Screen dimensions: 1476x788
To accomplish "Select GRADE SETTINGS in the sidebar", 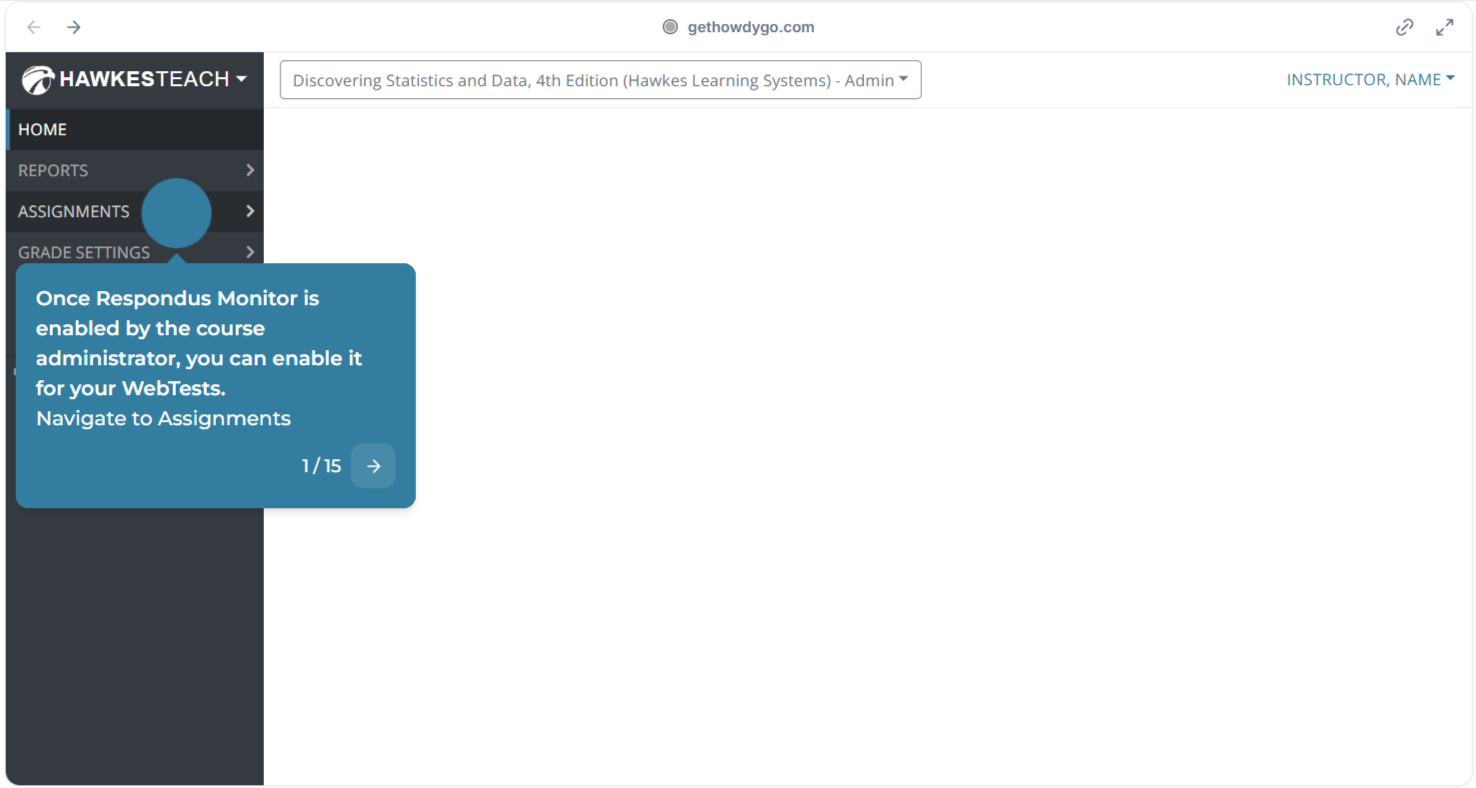I will click(84, 252).
